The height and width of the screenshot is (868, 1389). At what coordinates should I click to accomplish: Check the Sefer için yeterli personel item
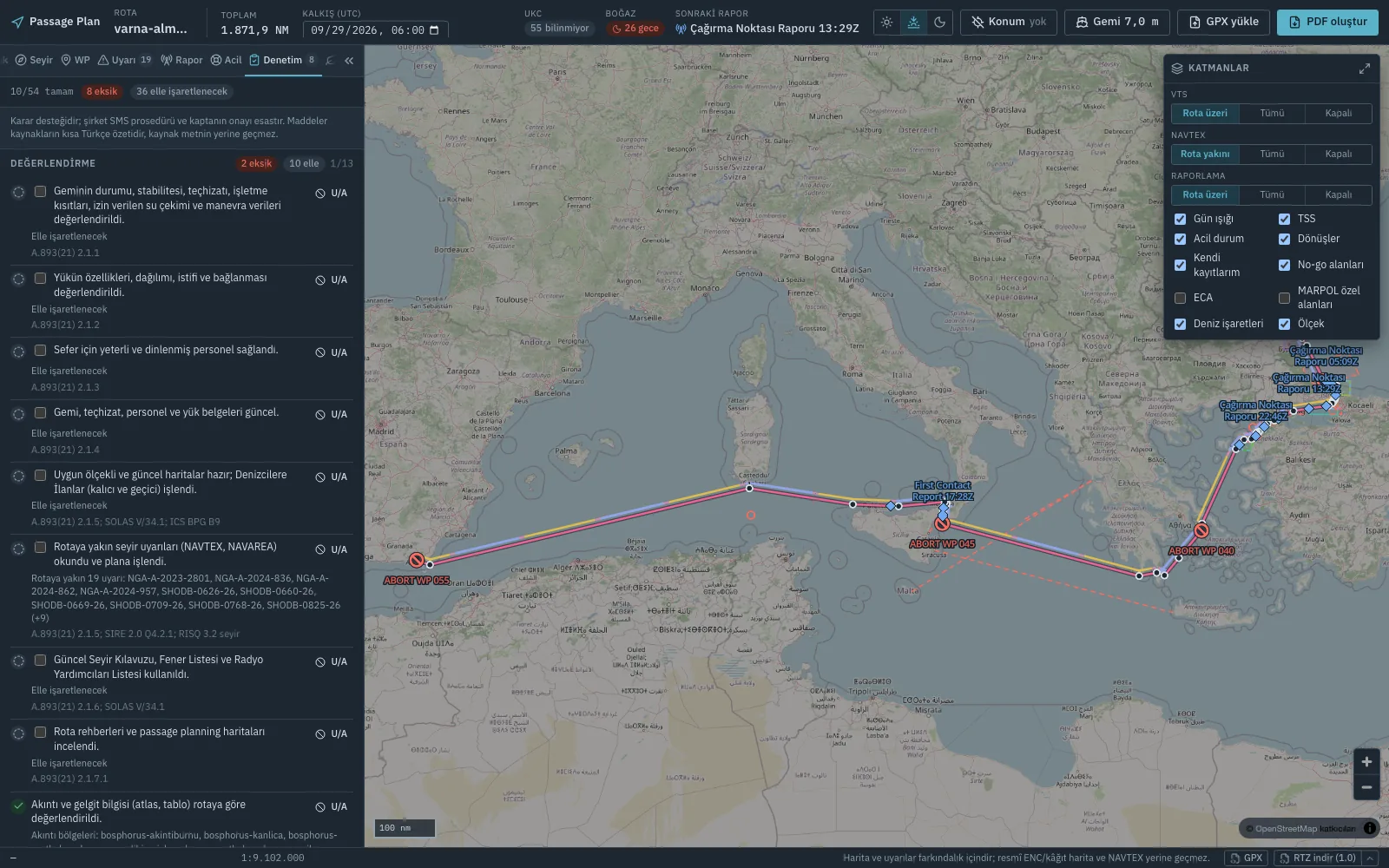tap(40, 350)
